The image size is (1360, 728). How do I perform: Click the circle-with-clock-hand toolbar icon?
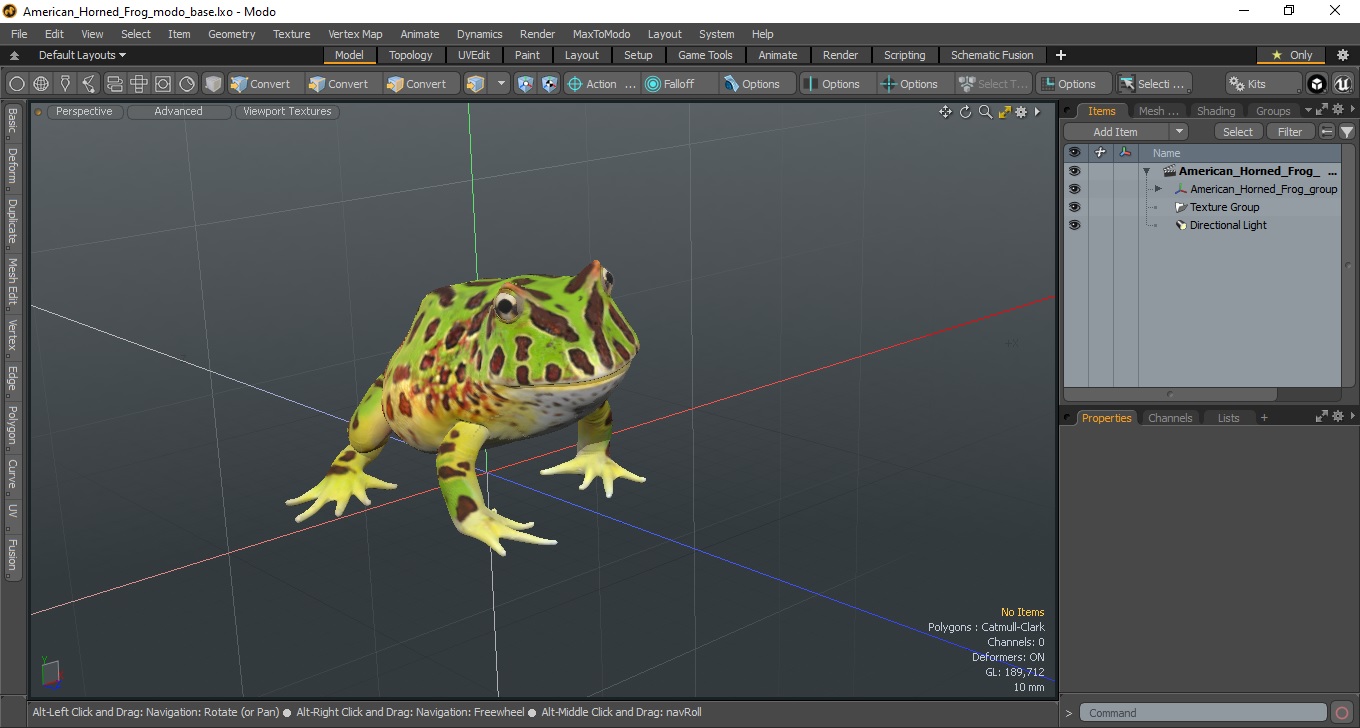pyautogui.click(x=187, y=84)
